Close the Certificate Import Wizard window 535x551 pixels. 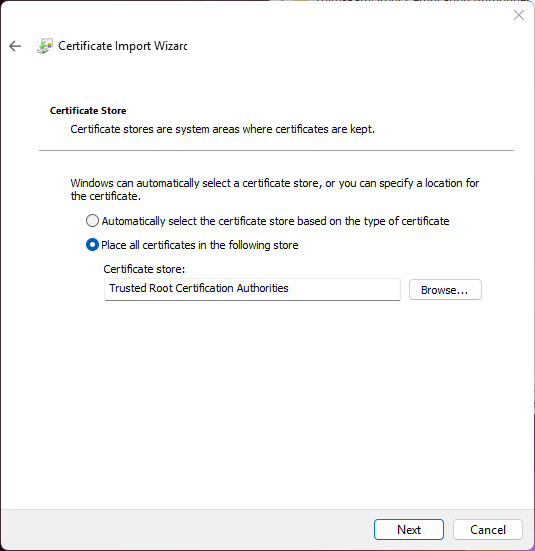519,15
